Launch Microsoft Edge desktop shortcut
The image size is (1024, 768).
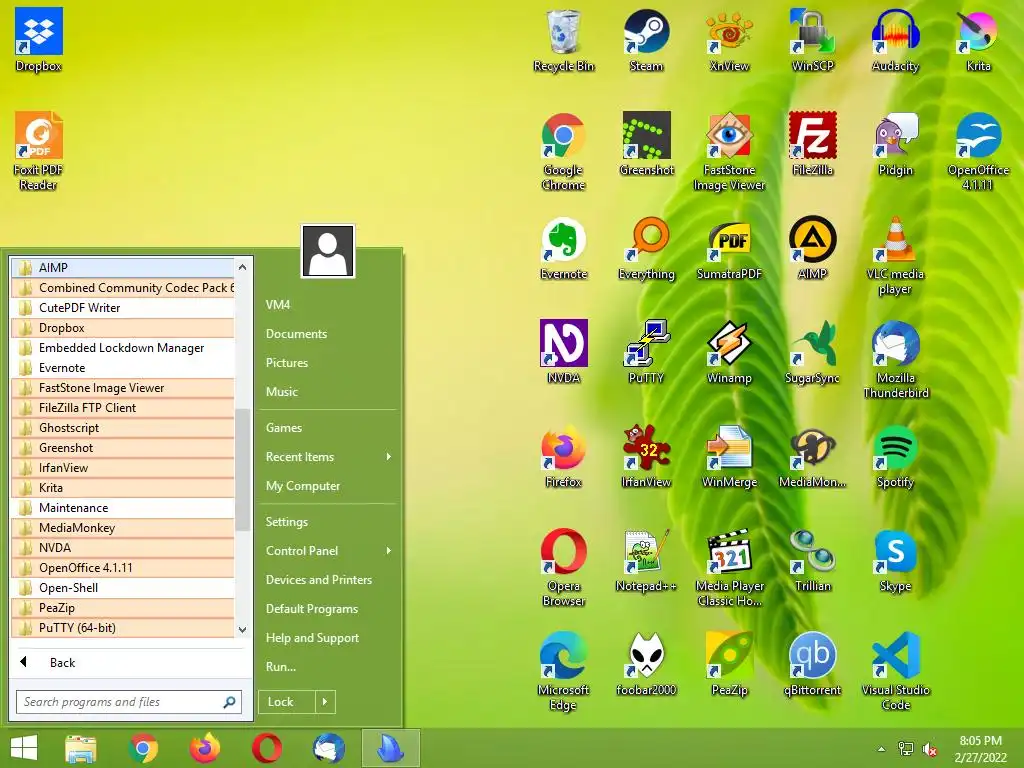point(564,671)
